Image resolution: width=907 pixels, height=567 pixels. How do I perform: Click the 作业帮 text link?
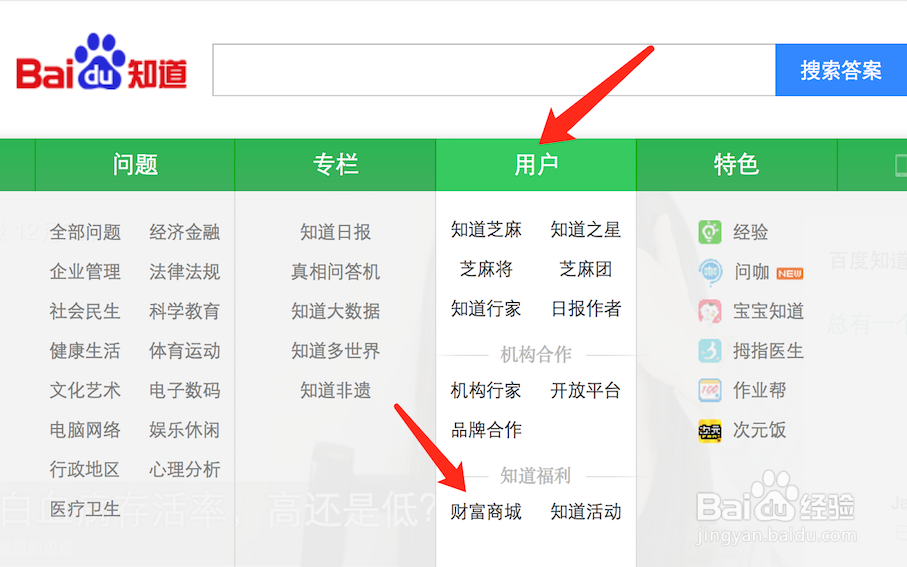click(x=759, y=390)
